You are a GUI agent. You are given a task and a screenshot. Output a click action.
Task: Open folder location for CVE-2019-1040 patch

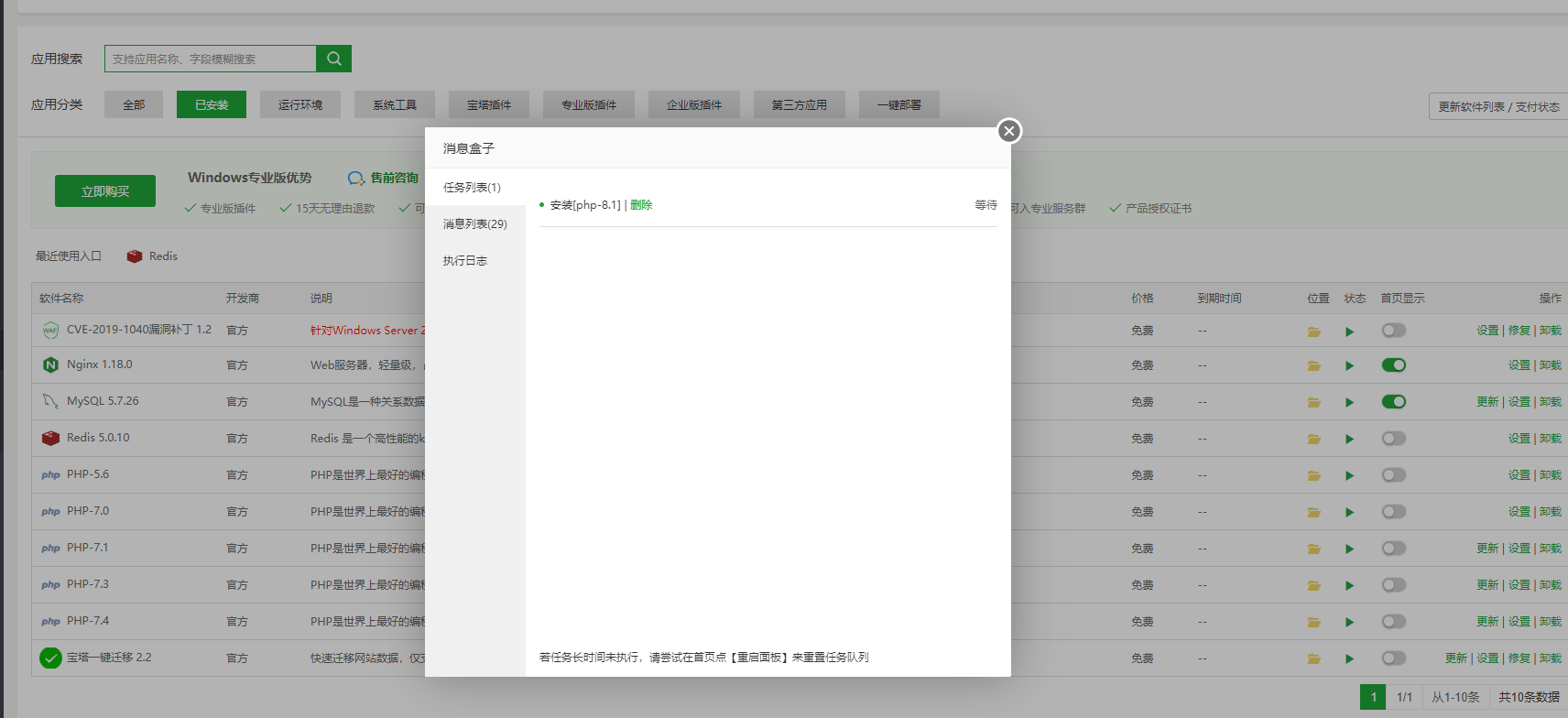pyautogui.click(x=1314, y=332)
